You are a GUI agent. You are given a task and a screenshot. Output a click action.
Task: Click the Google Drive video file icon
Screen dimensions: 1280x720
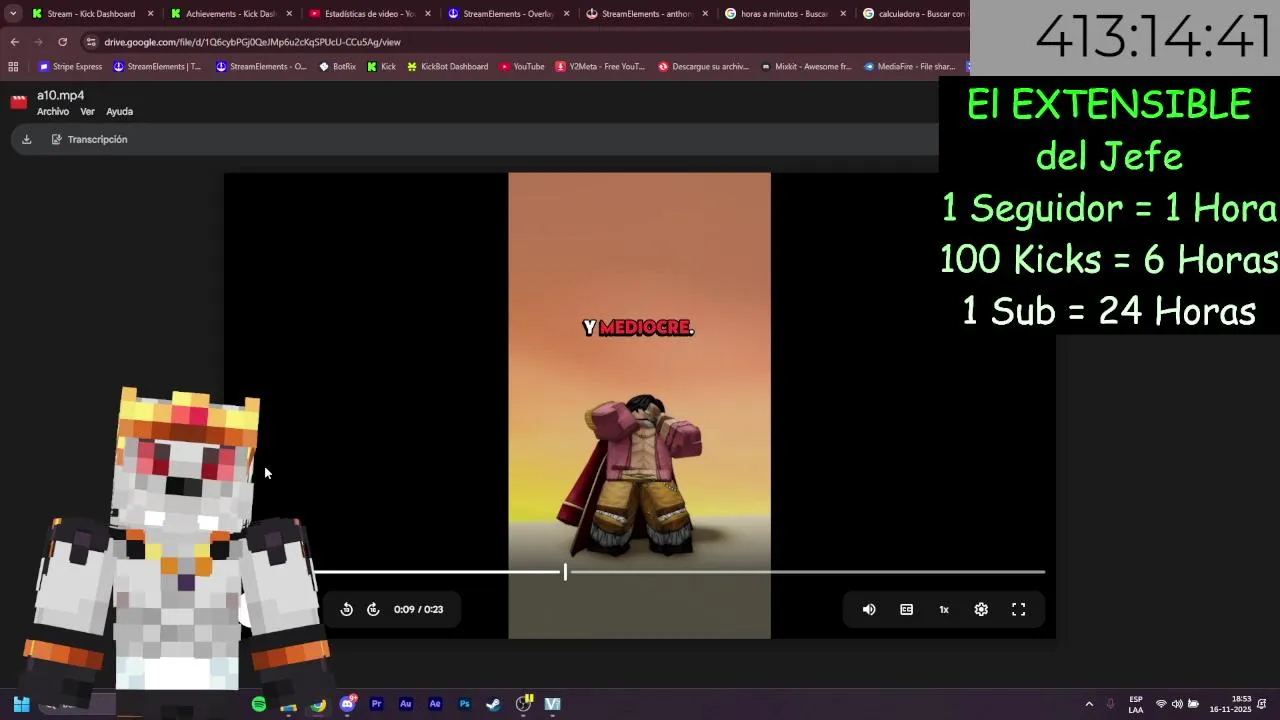[18, 102]
